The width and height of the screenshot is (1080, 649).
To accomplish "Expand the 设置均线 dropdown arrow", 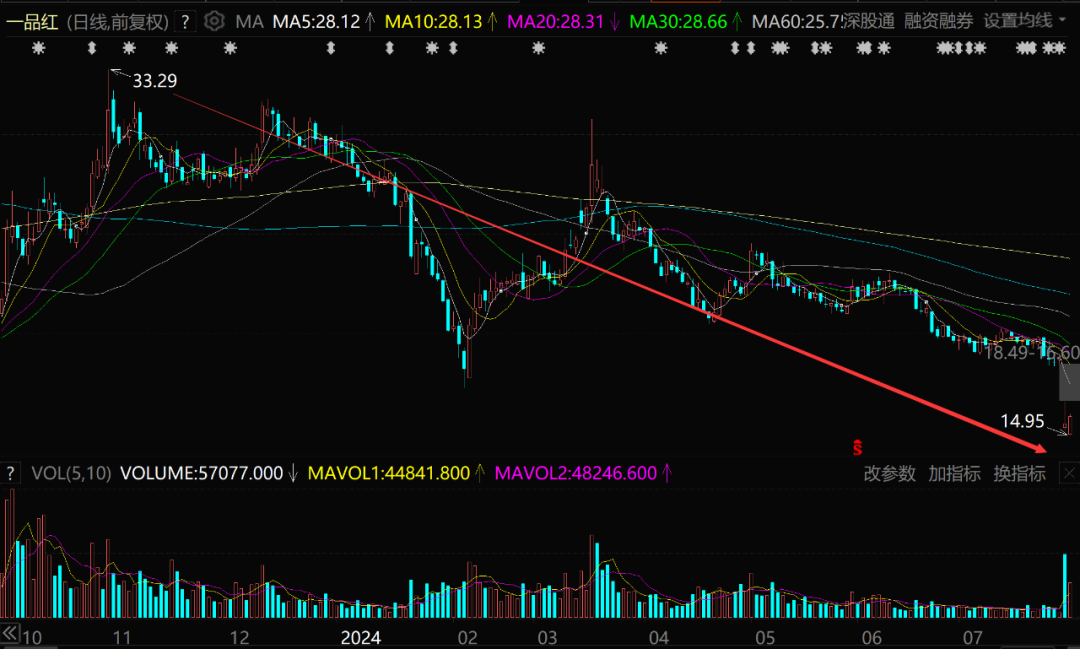I will click(1063, 21).
